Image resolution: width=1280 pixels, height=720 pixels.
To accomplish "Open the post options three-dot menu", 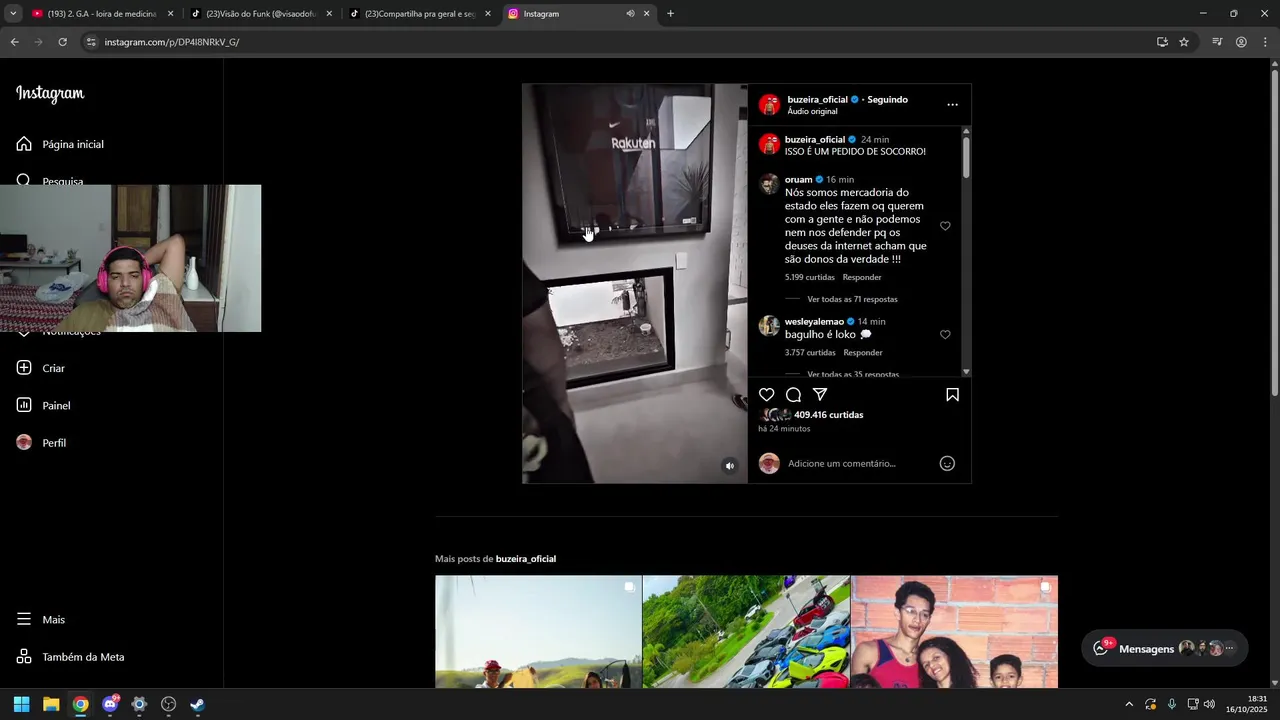I will click(952, 104).
